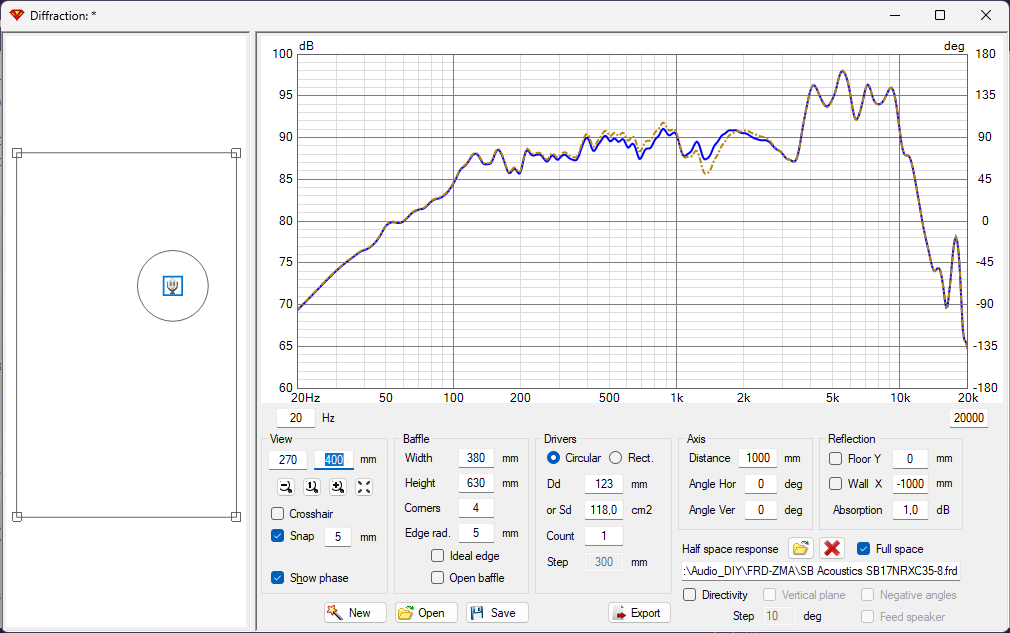Screen dimensions: 1010x633
Task: Click the zoom out view icon
Action: coord(286,487)
